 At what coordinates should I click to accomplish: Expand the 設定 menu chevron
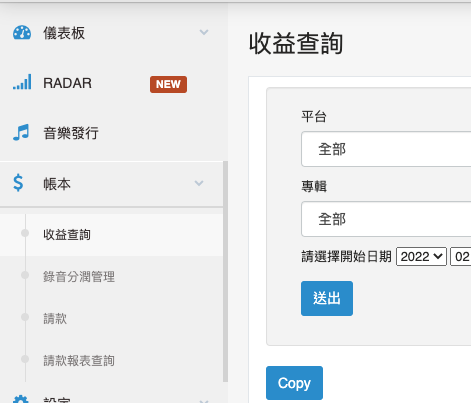coord(204,401)
